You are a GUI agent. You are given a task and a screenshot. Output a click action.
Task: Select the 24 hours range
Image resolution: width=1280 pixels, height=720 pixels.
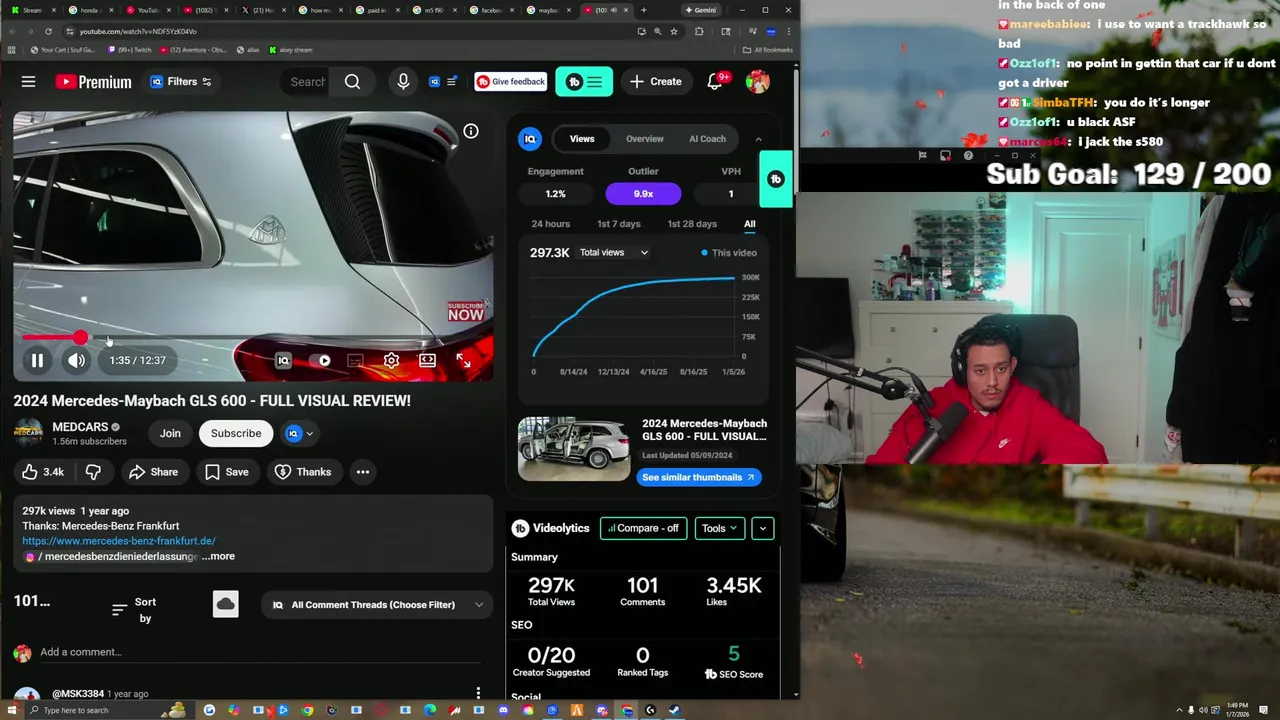pyautogui.click(x=551, y=224)
